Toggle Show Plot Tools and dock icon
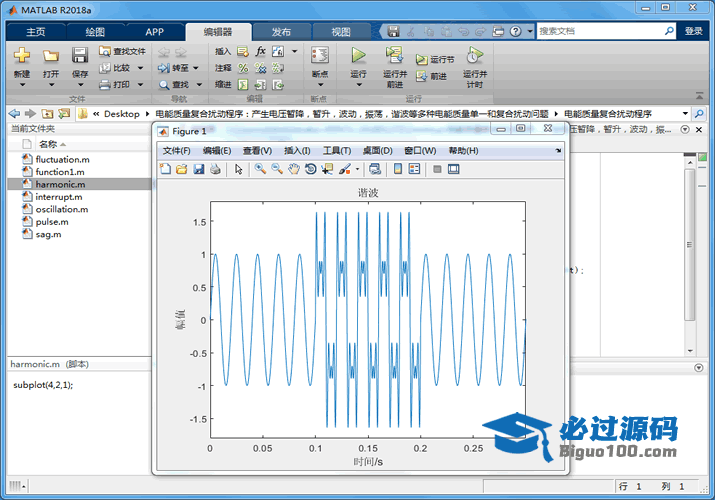The image size is (715, 500). pyautogui.click(x=453, y=169)
